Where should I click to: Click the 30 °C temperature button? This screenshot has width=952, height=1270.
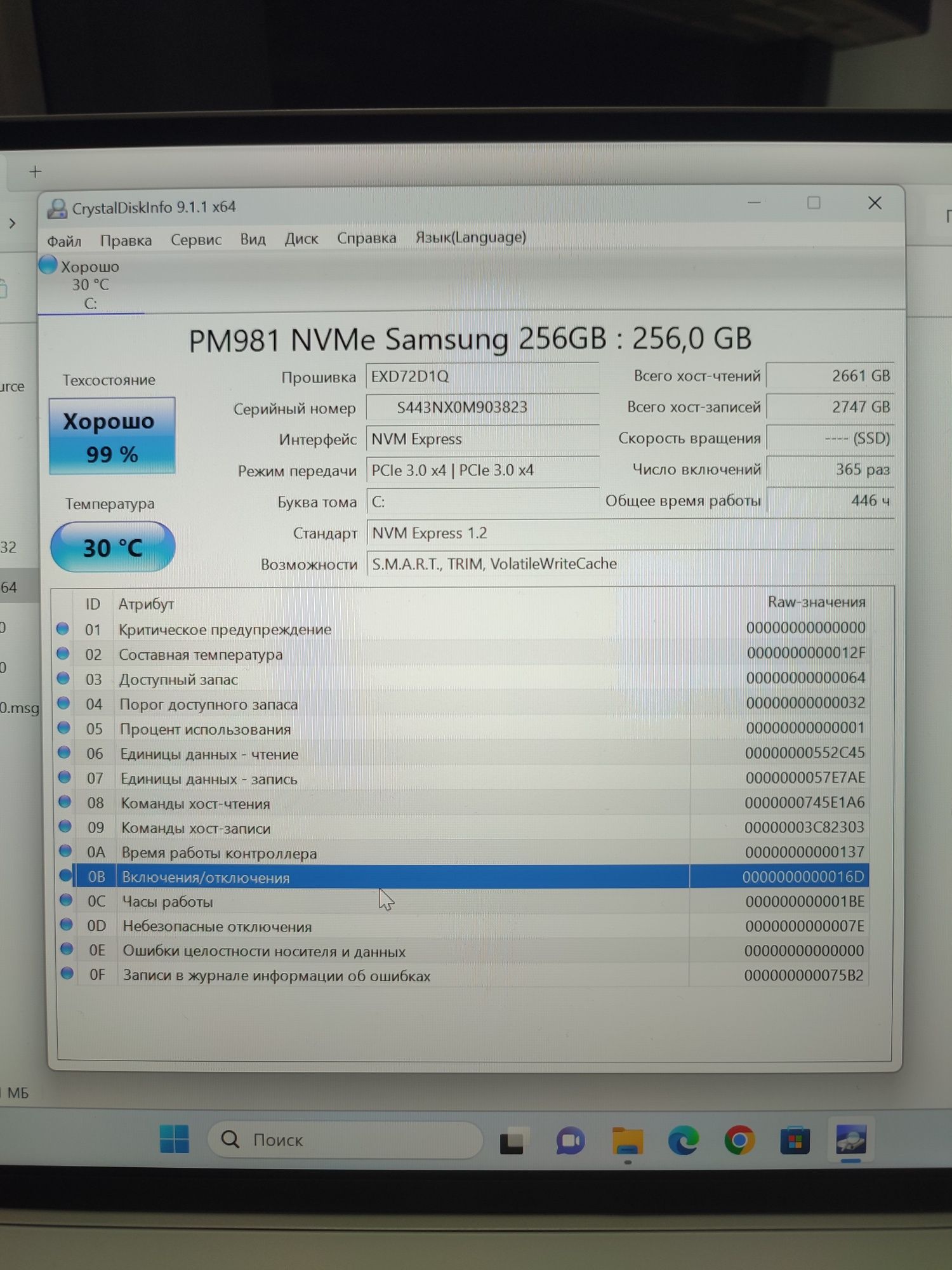coord(112,547)
